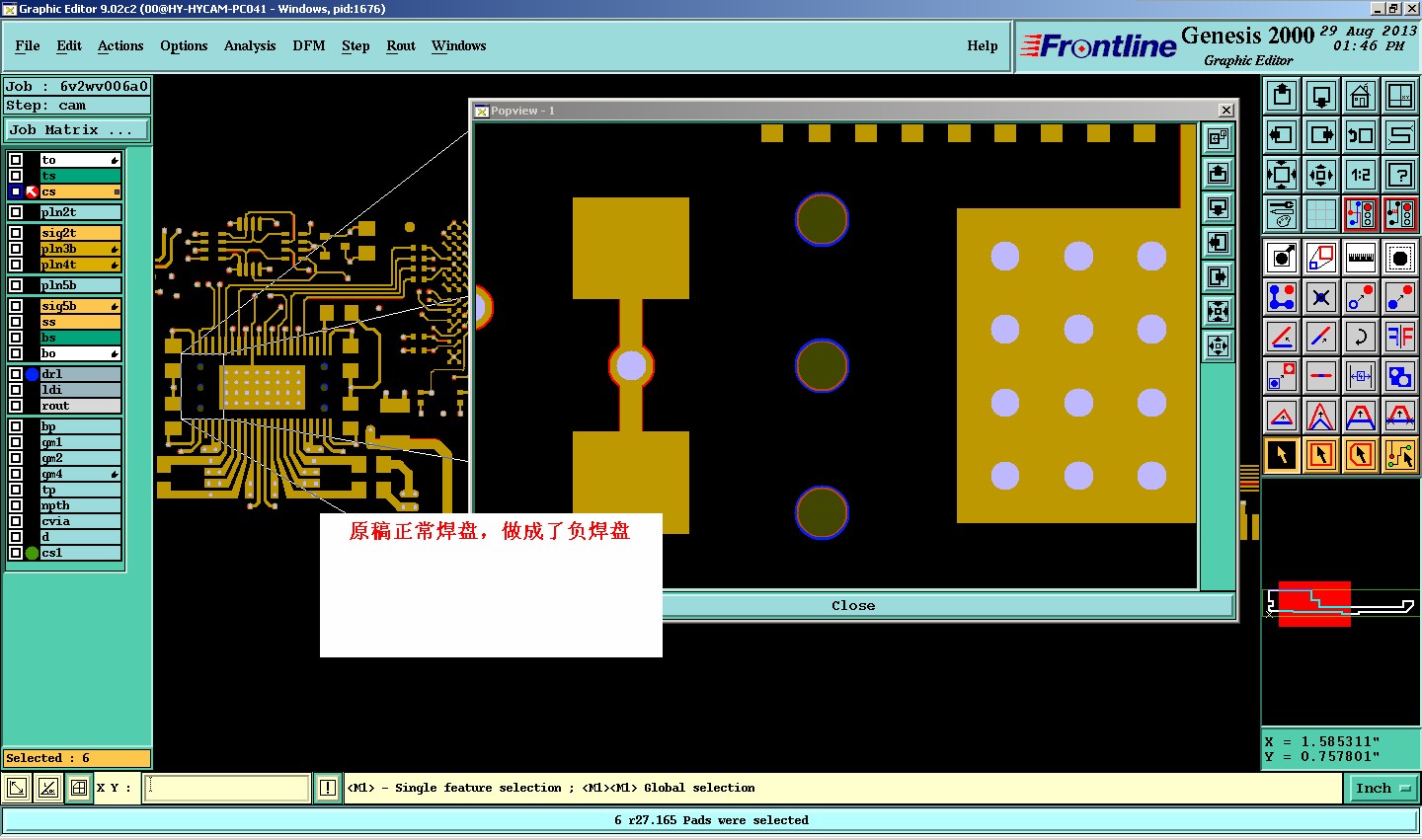Open the Step menu
The height and width of the screenshot is (840, 1422).
coord(355,45)
